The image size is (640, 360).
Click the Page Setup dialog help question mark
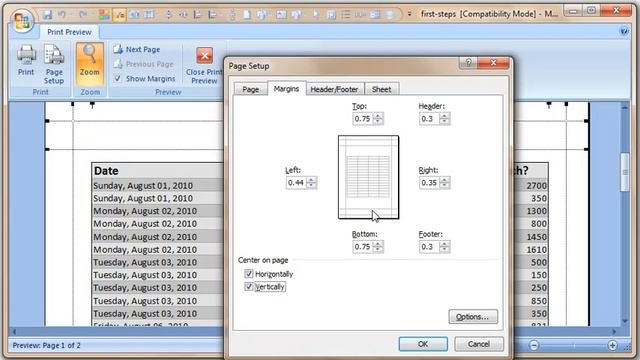pos(469,62)
